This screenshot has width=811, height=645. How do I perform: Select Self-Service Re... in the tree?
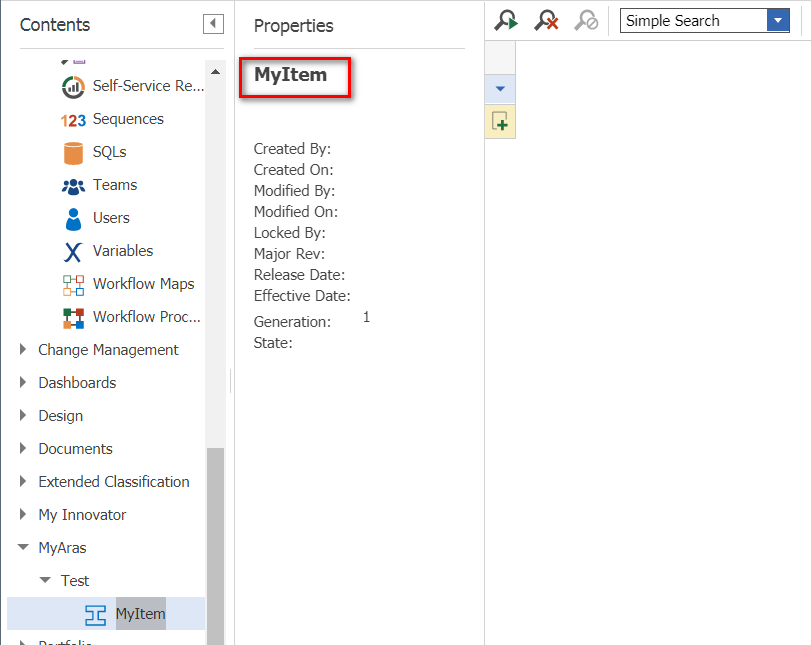point(148,86)
